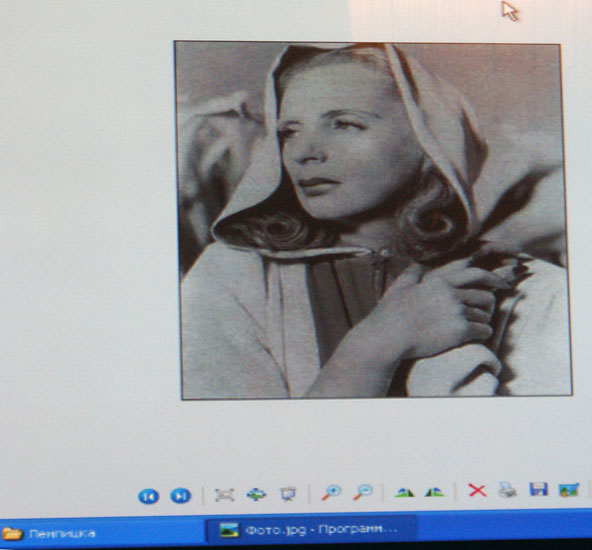Click the blank viewer background left of photo
The width and height of the screenshot is (592, 550).
coord(87,226)
